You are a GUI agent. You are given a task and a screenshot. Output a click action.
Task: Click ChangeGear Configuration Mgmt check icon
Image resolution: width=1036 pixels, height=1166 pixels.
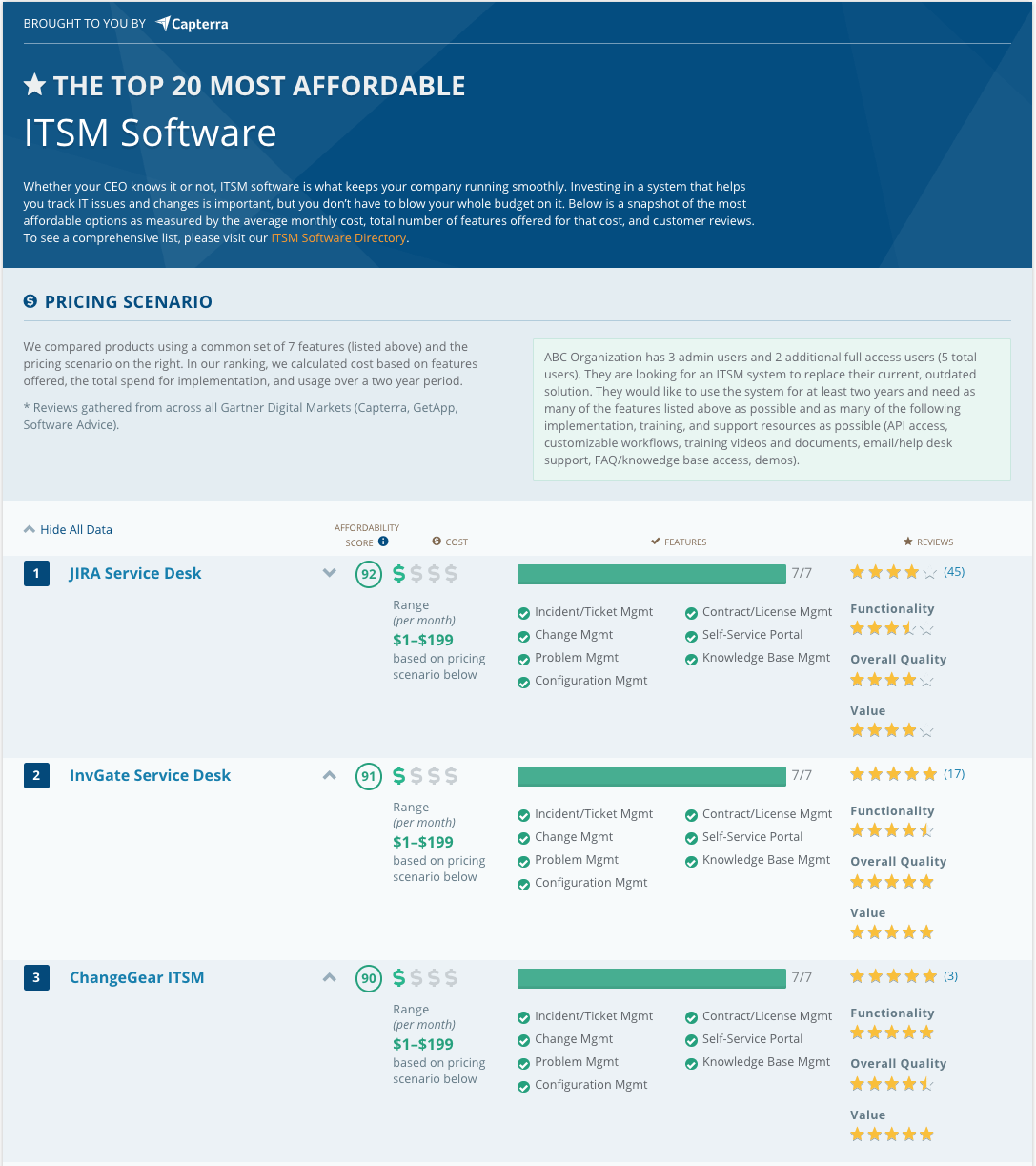[x=523, y=1086]
